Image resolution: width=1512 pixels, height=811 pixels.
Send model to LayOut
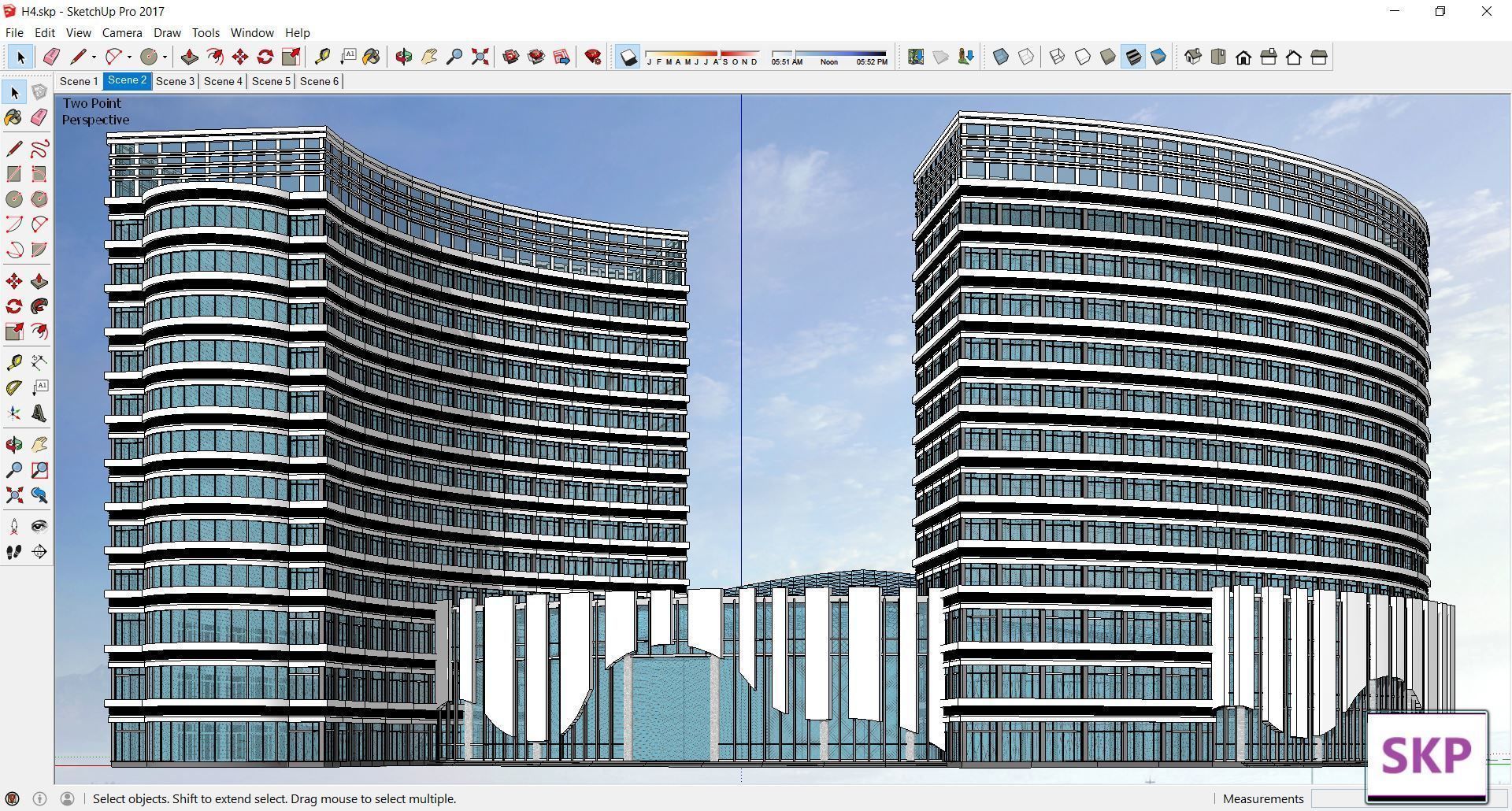[x=561, y=57]
